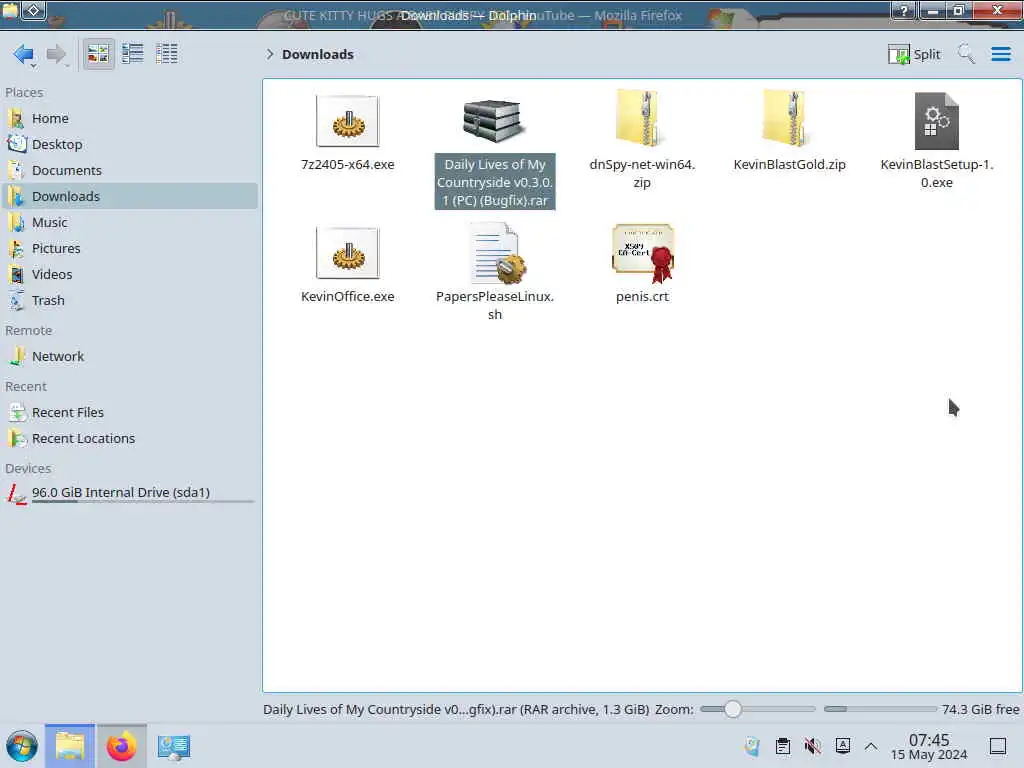This screenshot has width=1024, height=768.
Task: Select Downloads in the Places panel
Action: 130,197
